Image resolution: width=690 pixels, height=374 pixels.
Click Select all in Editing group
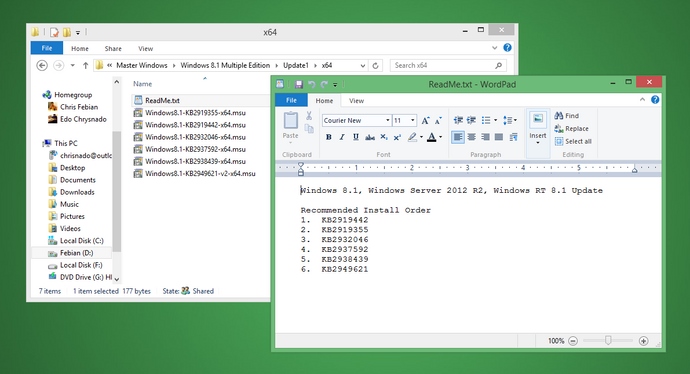click(573, 141)
